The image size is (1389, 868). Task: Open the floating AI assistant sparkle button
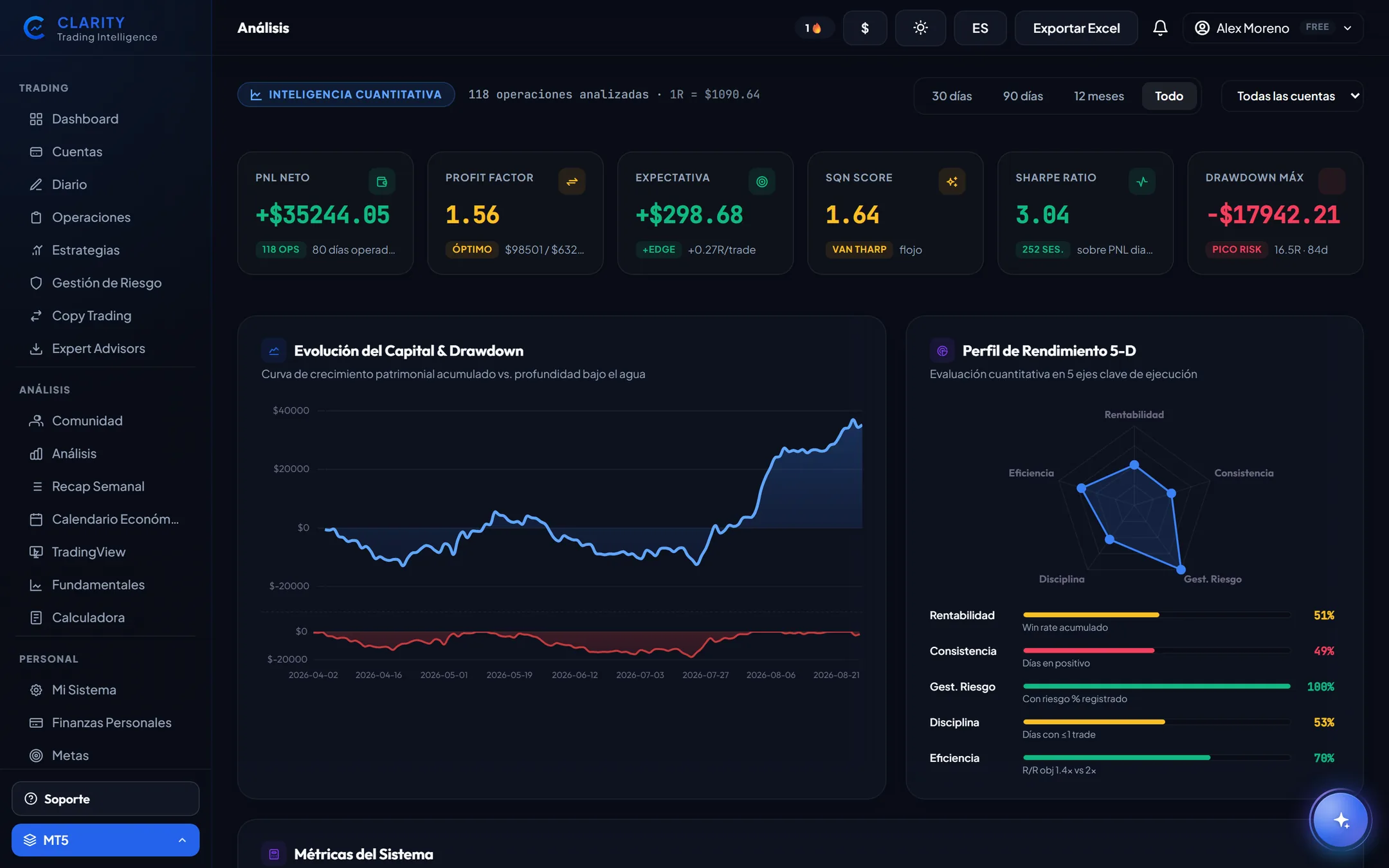[x=1341, y=820]
